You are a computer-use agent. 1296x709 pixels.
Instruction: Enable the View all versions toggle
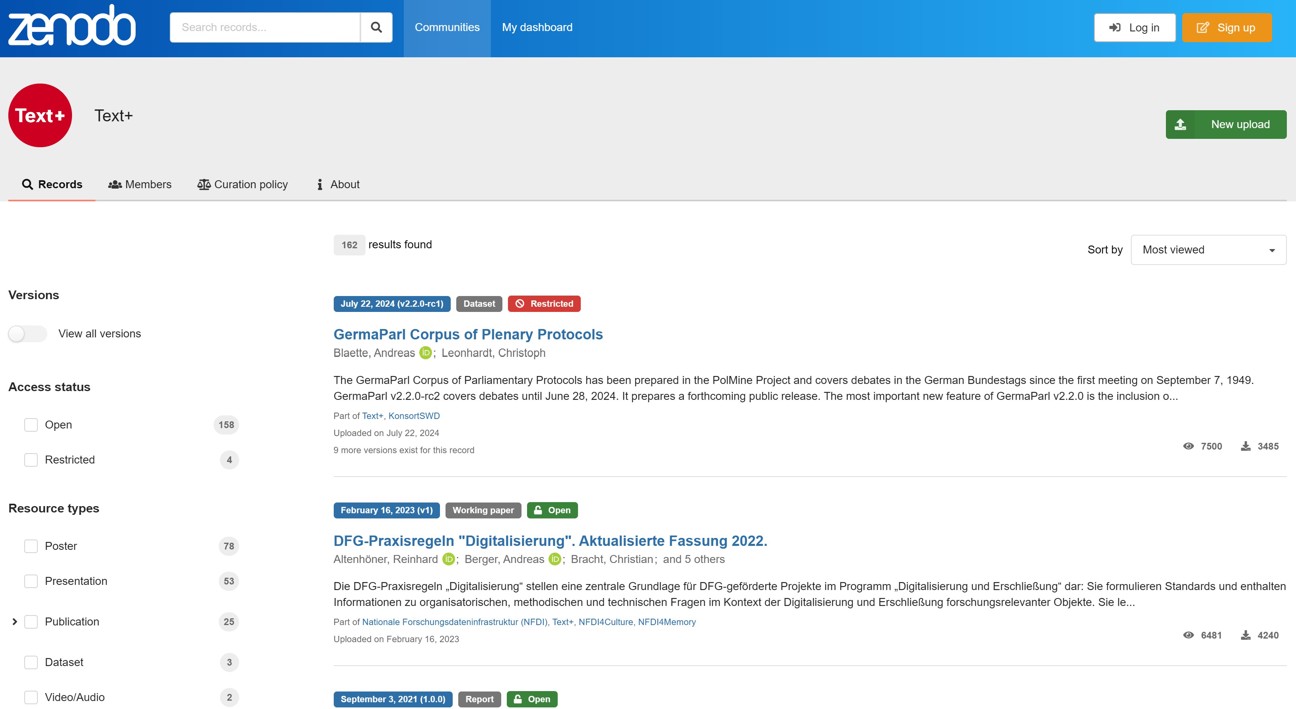(x=27, y=333)
